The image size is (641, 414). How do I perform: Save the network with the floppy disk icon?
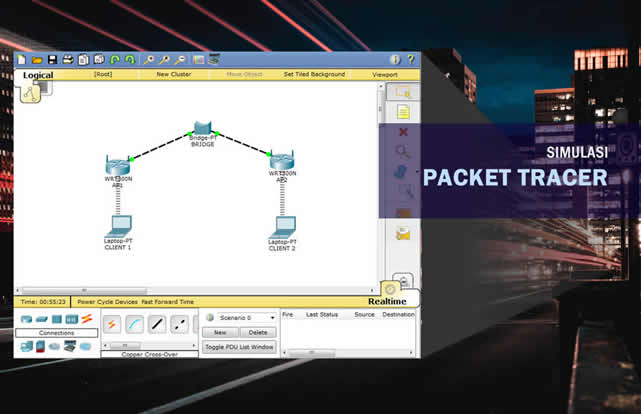click(52, 60)
